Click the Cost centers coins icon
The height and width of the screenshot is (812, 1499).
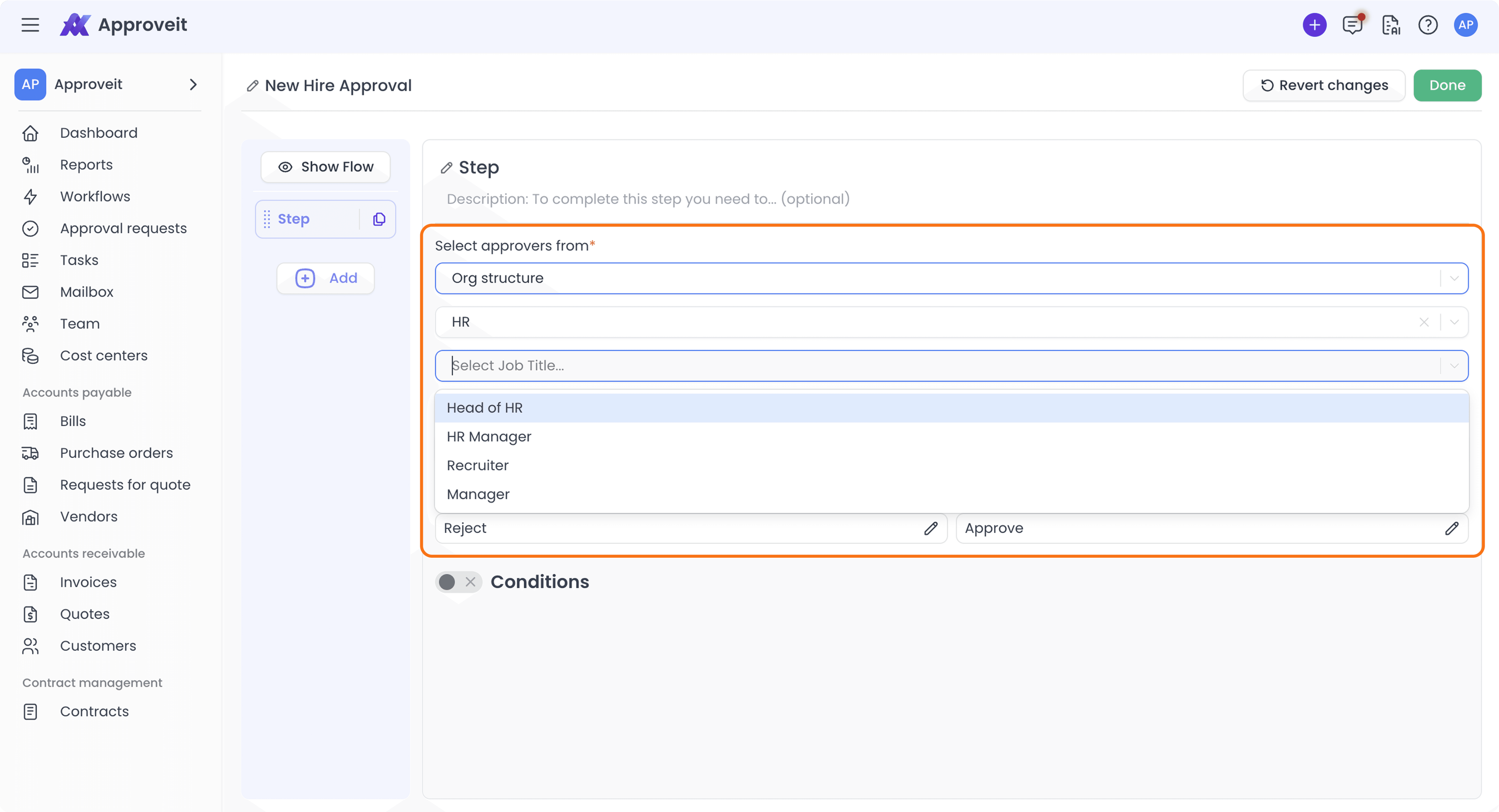(30, 356)
